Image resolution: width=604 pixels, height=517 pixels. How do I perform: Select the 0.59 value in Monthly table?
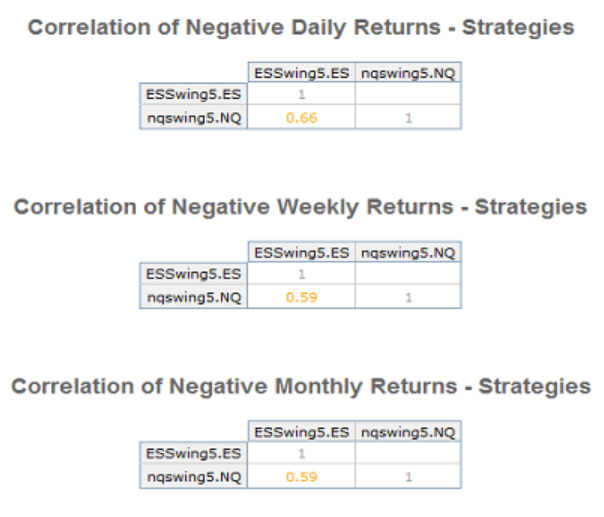point(302,477)
